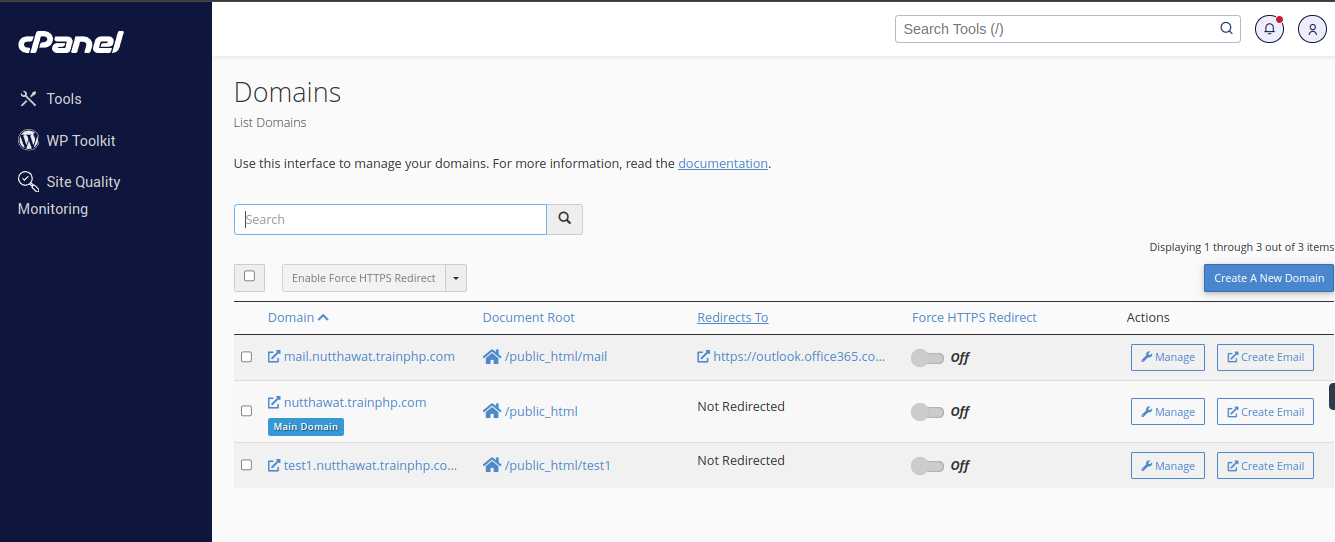Click Create A New Domain button
This screenshot has width=1335, height=542.
tap(1268, 278)
